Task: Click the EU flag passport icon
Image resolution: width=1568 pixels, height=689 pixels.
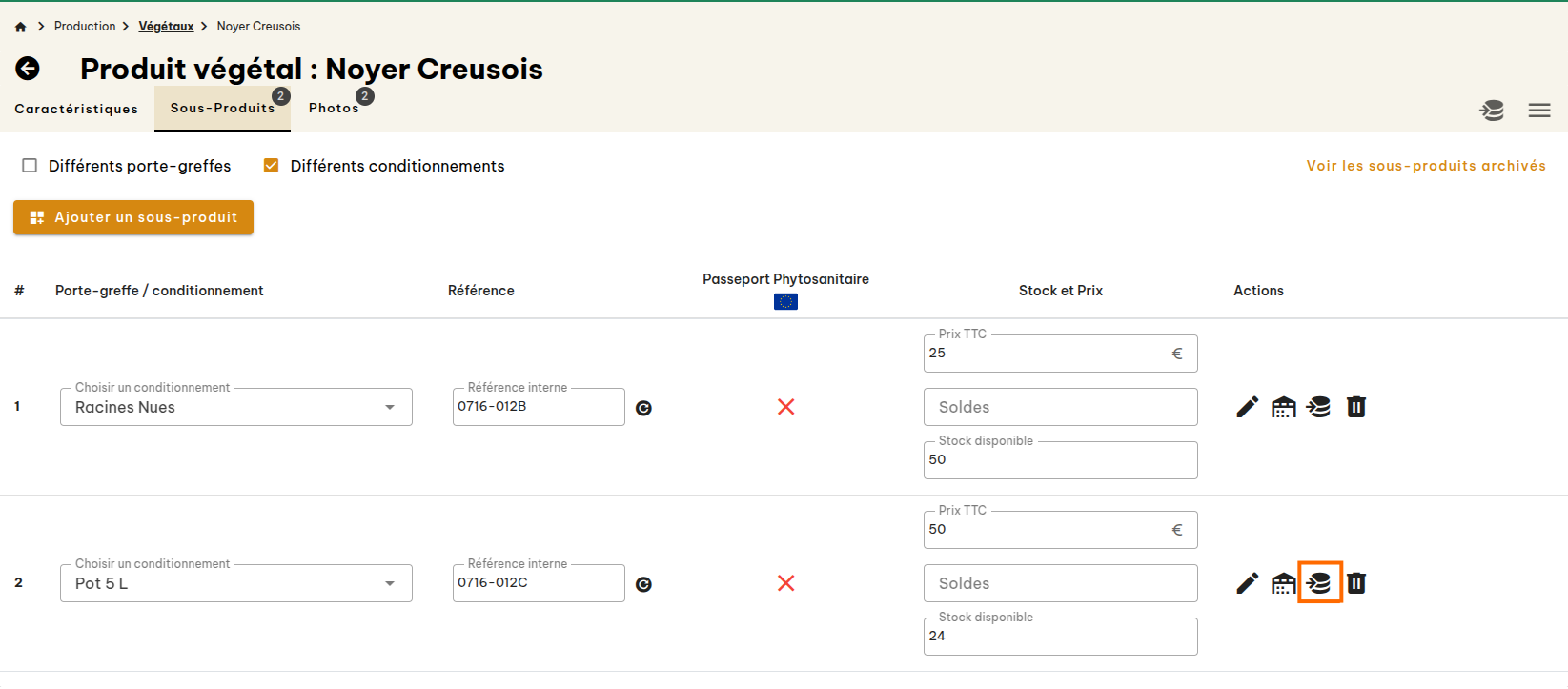Action: 786,301
